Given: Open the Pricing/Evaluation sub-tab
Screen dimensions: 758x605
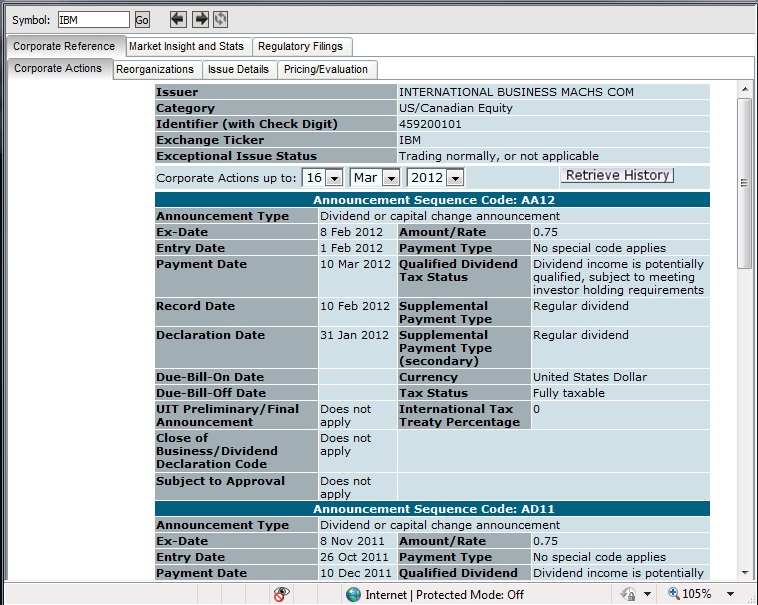Looking at the screenshot, I should point(326,70).
